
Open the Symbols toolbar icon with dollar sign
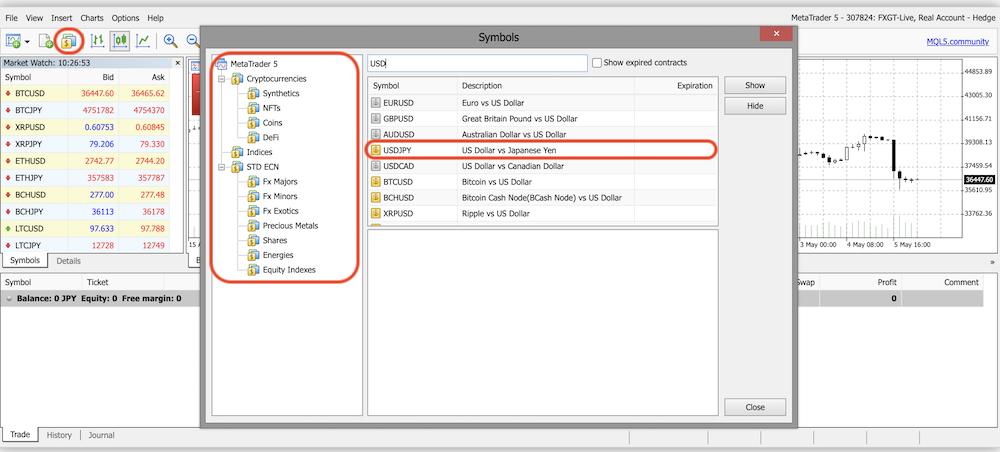pyautogui.click(x=69, y=41)
